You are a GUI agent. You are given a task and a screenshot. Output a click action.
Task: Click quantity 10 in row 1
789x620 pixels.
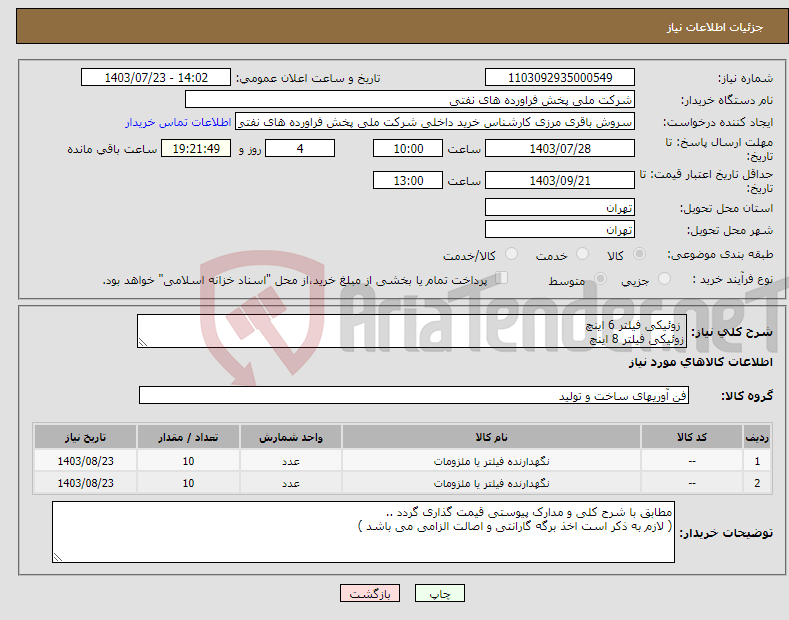188,461
